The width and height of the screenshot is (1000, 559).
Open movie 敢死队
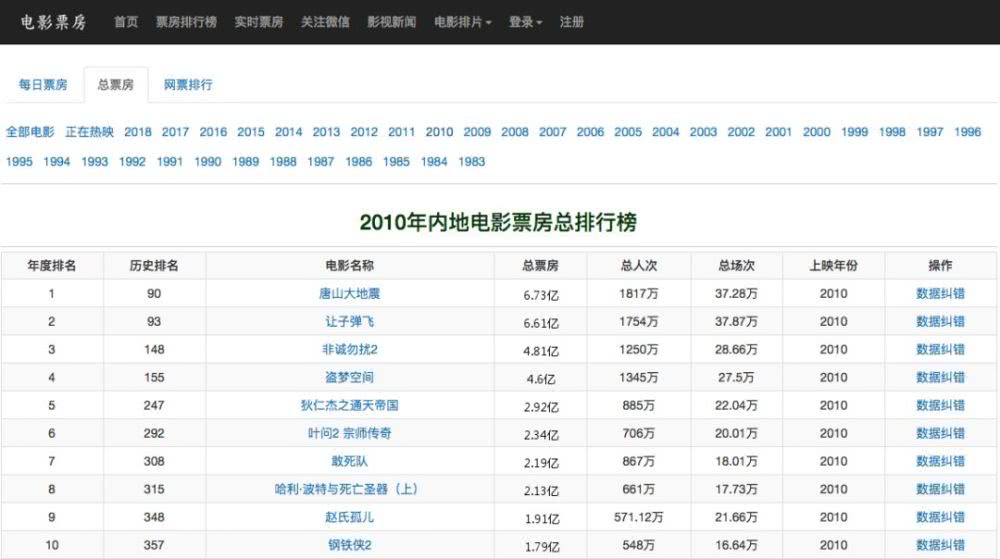click(349, 461)
